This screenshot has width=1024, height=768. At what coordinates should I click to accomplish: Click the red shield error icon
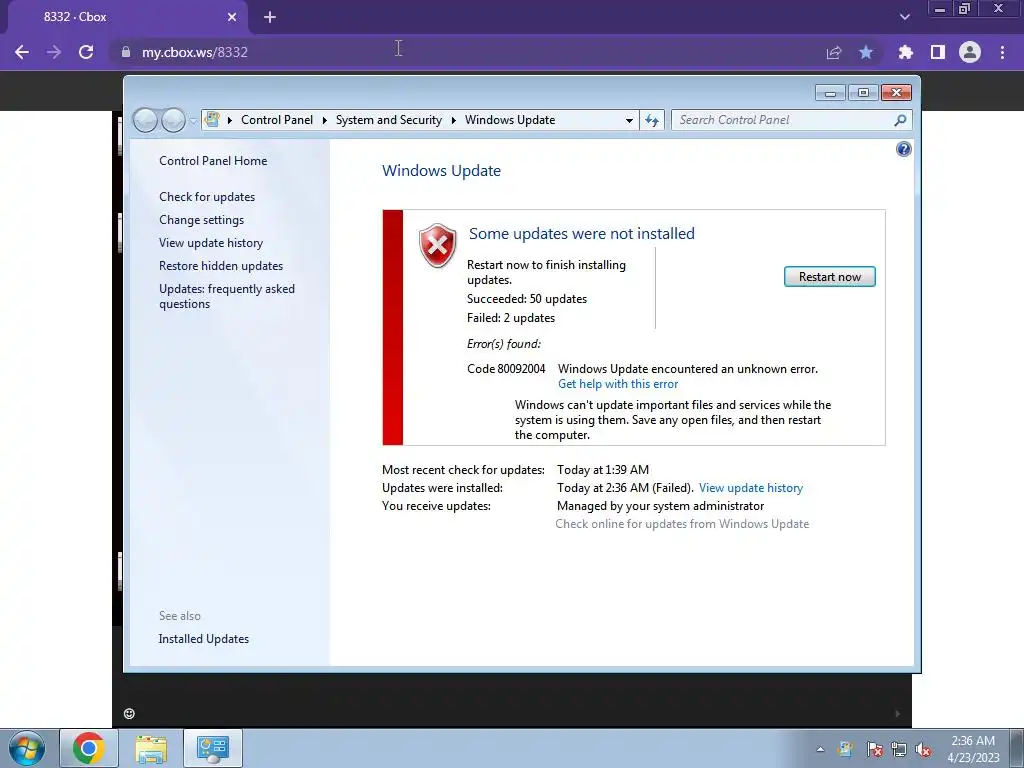click(x=438, y=246)
